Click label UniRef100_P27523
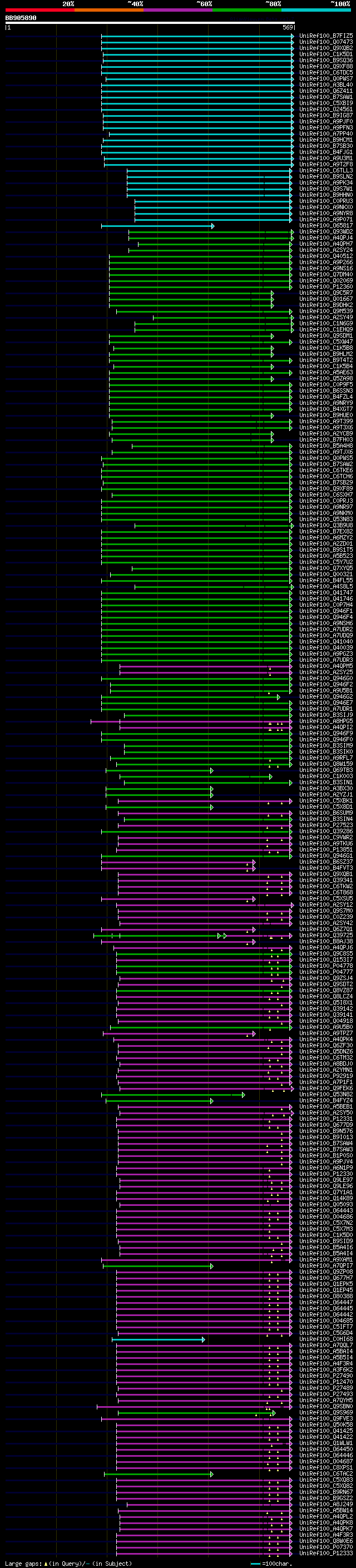Image resolution: width=356 pixels, height=1568 pixels. pos(326,825)
